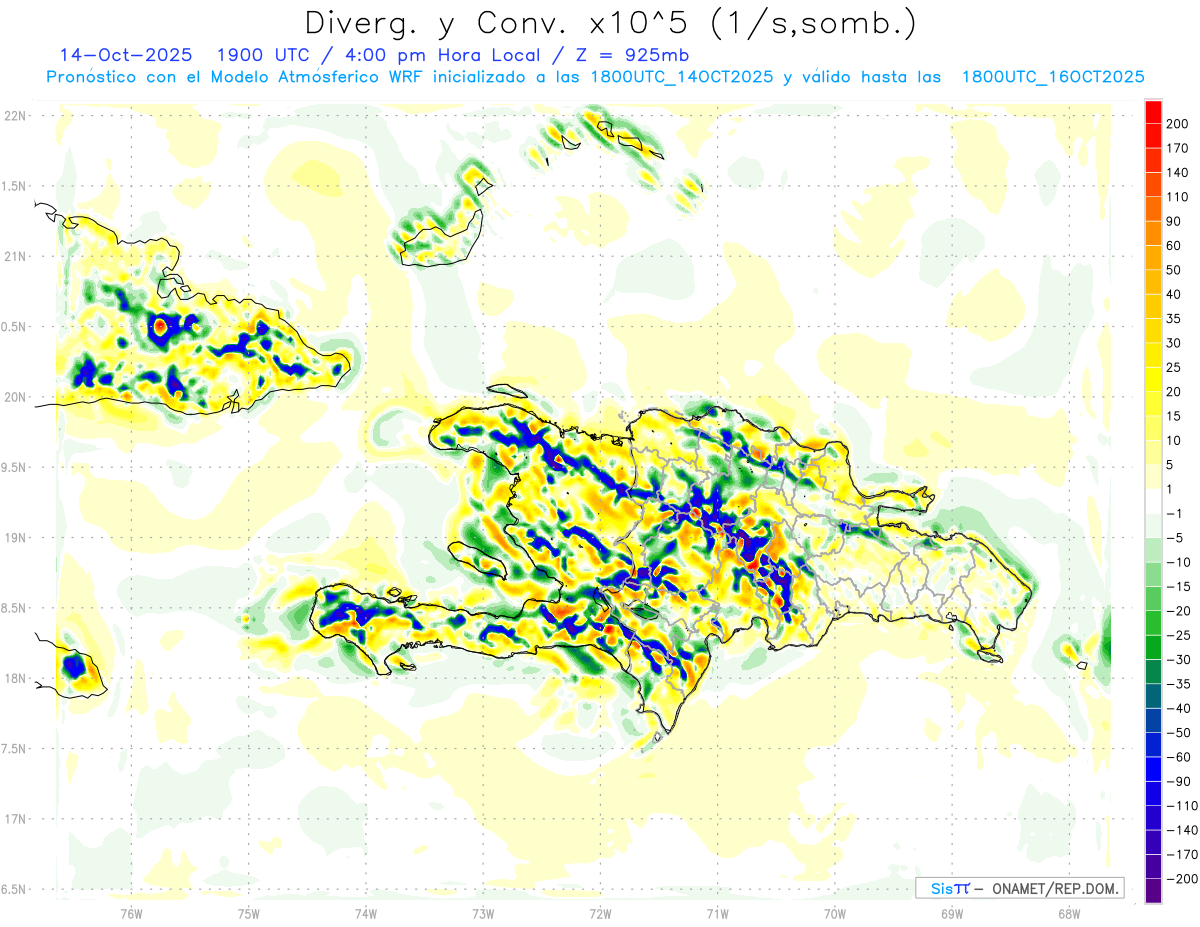Click the '68W' longitude label
Image resolution: width=1200 pixels, height=927 pixels.
[1069, 912]
